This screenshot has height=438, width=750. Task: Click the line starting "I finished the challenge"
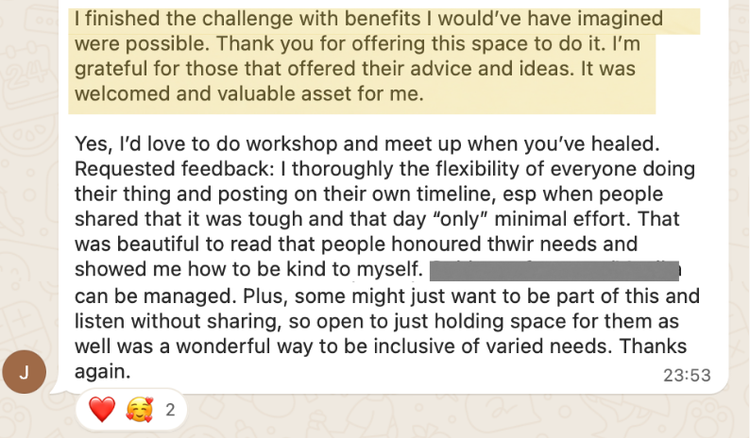click(x=200, y=19)
